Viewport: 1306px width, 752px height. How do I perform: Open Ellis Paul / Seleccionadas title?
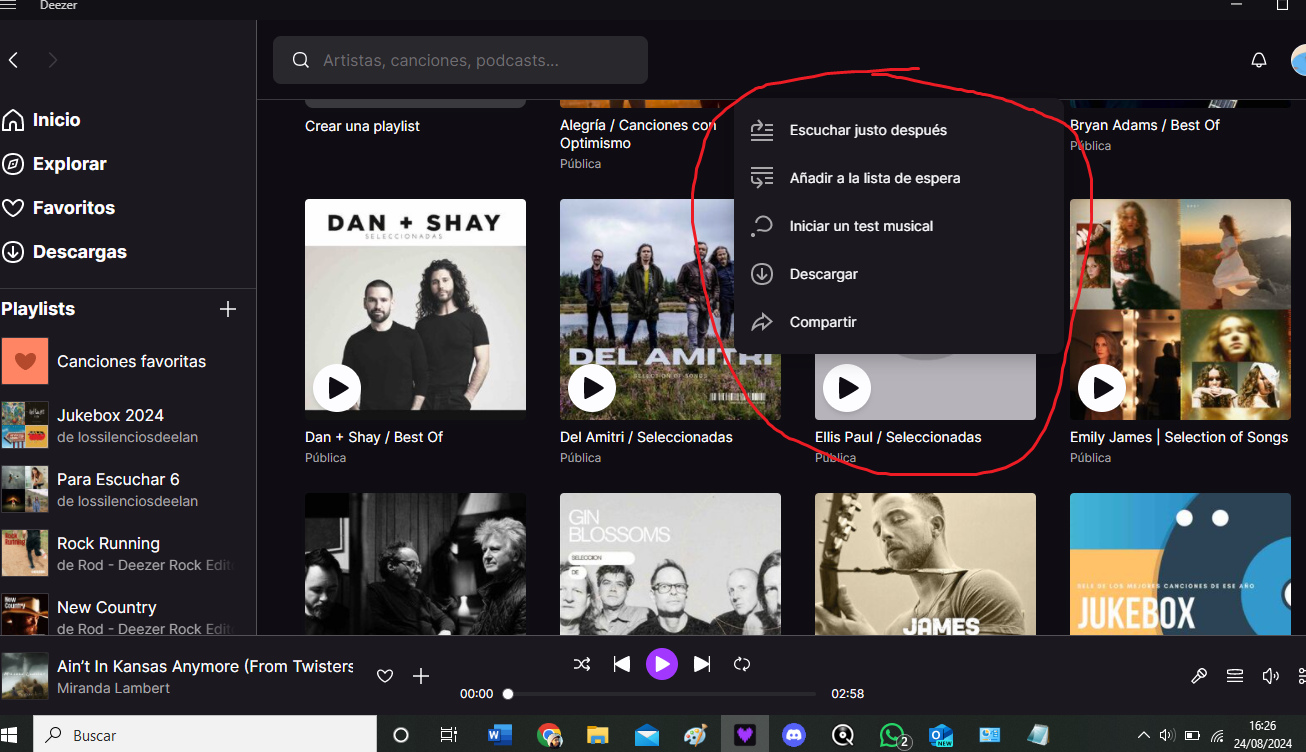pyautogui.click(x=898, y=437)
